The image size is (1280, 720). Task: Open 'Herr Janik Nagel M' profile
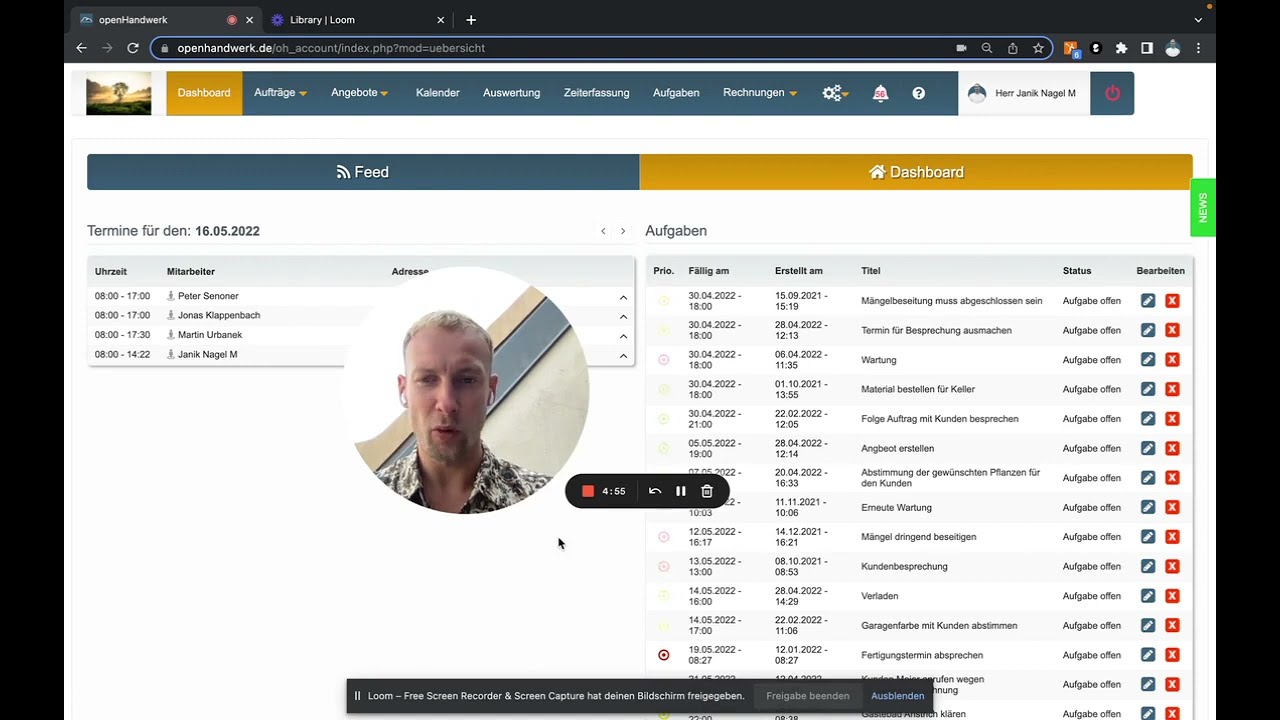pos(1024,93)
